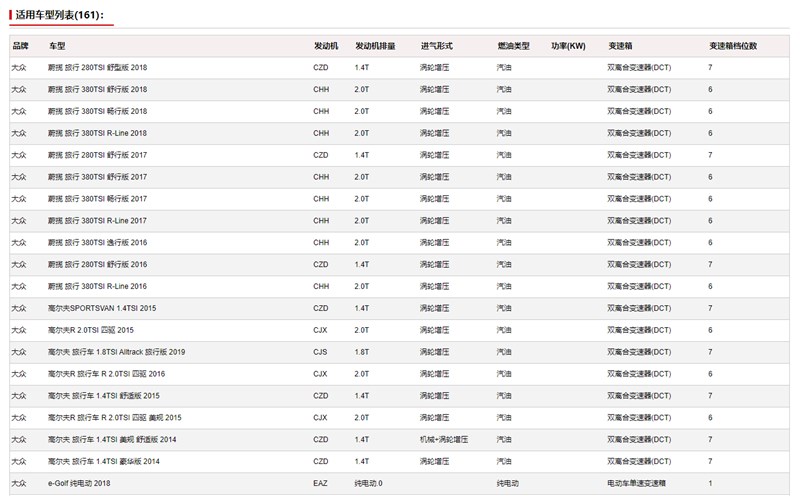Screen dimensions: 800x496
Task: Click the 适用车型列表(161) section title
Action: [x=60, y=15]
